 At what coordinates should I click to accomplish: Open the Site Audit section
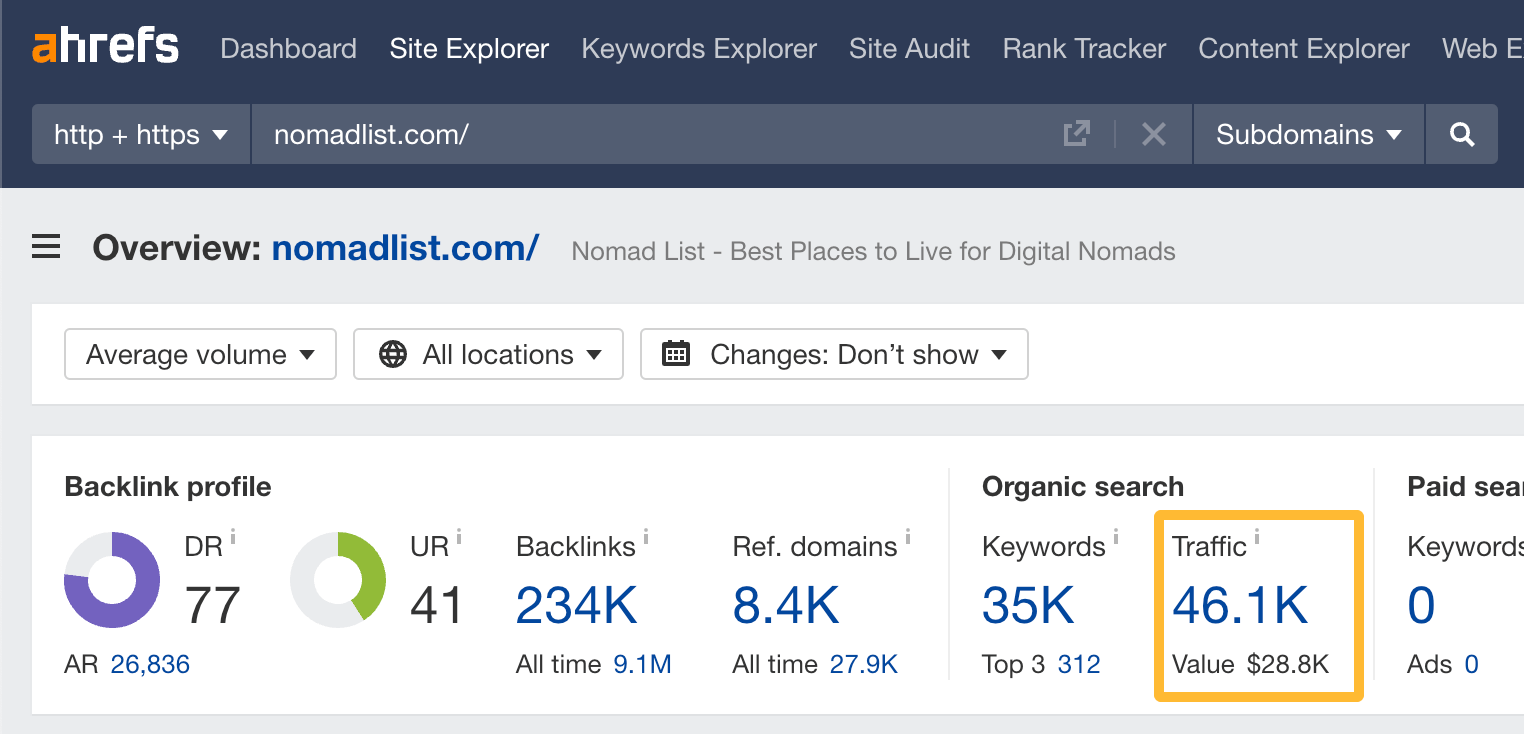pos(909,48)
